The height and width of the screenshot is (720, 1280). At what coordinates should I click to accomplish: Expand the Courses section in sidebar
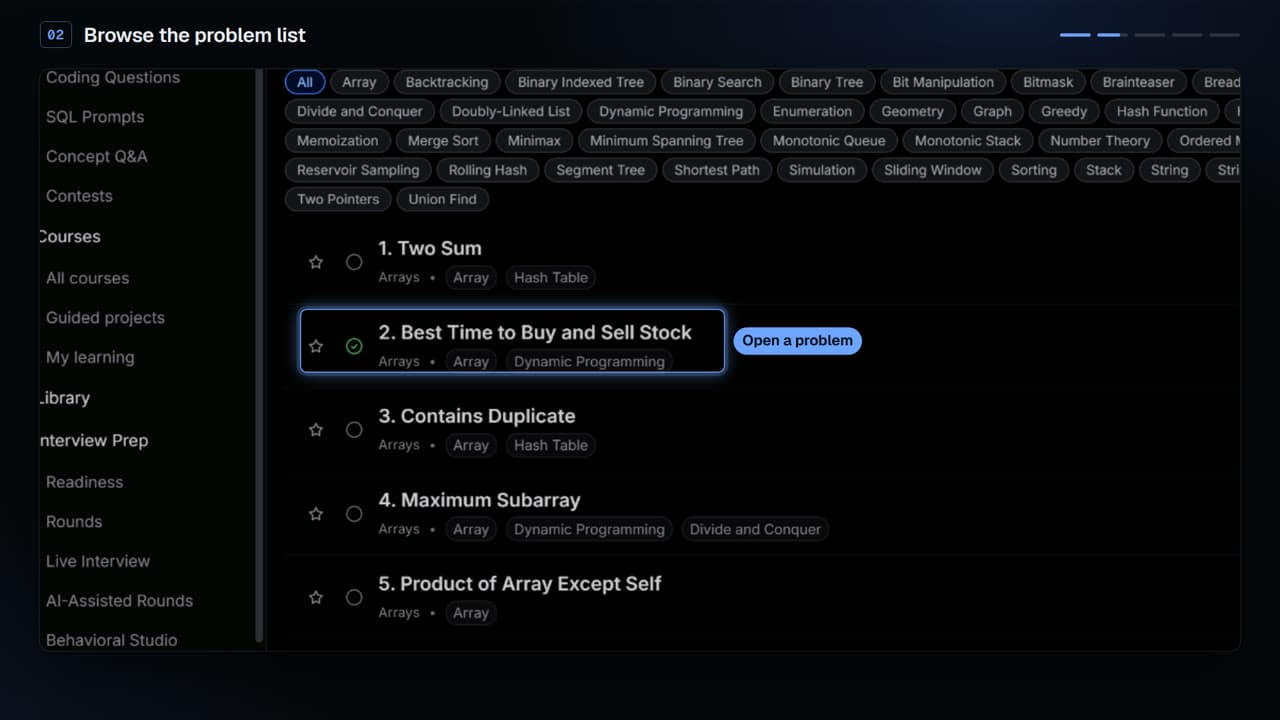tap(70, 237)
